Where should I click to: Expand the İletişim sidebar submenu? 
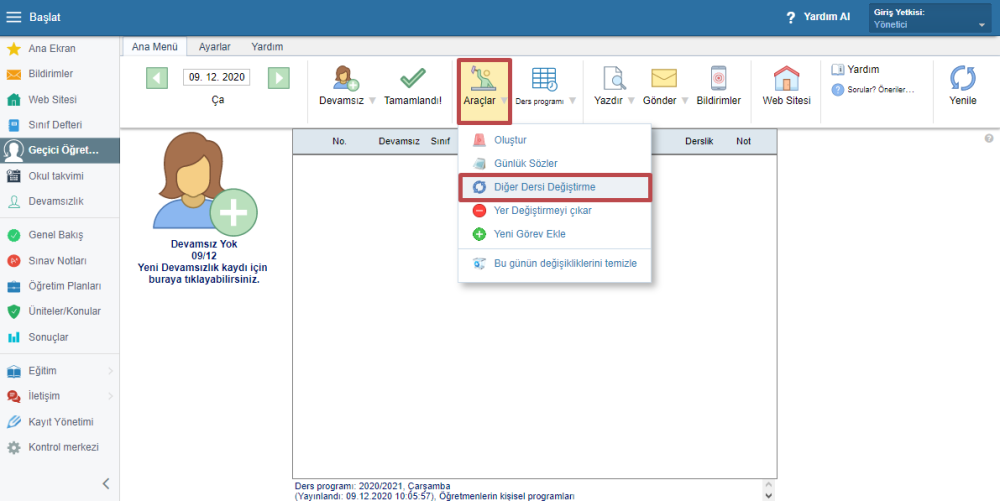click(110, 396)
